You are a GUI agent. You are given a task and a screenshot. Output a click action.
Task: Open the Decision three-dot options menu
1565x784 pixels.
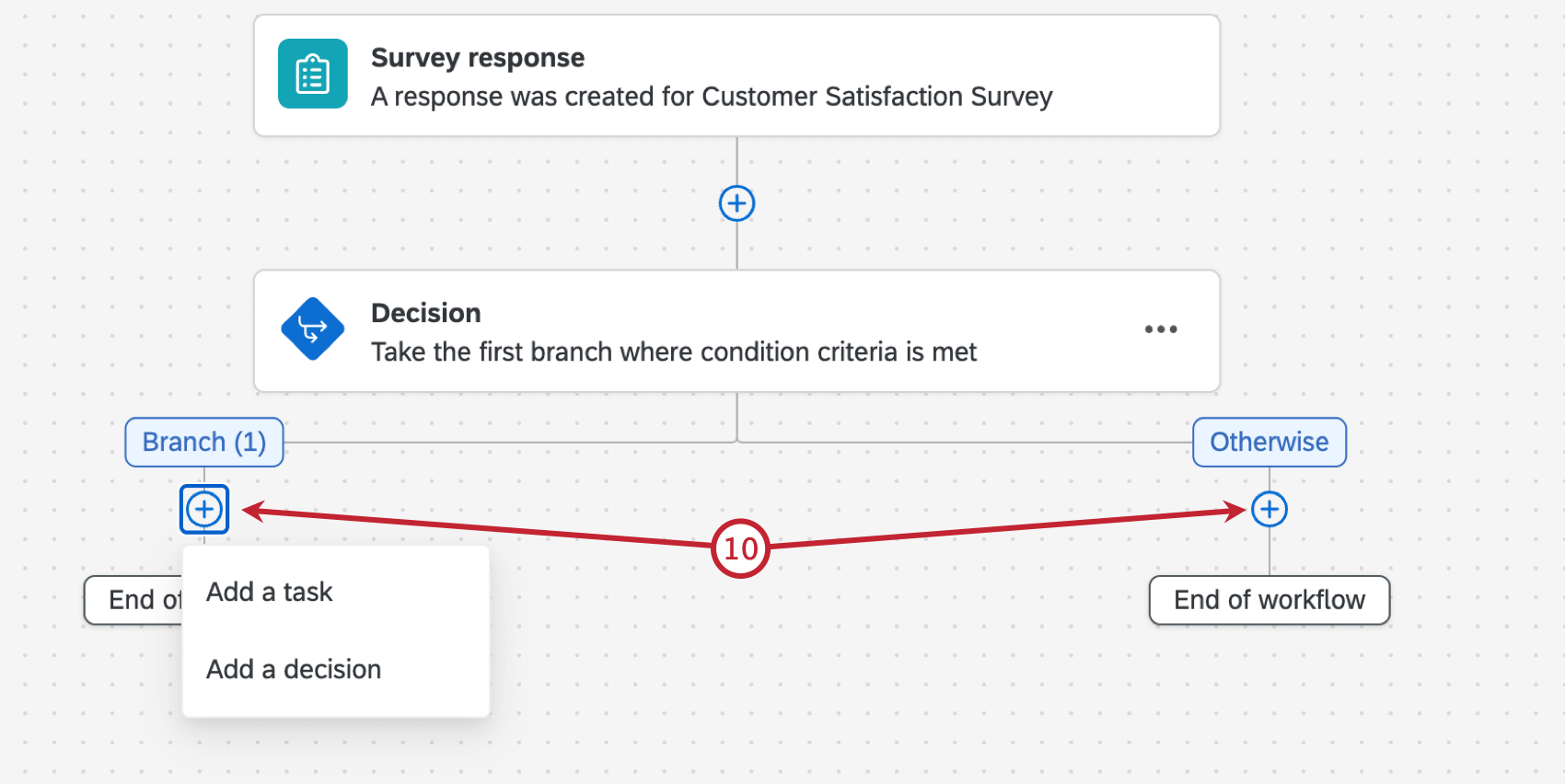click(x=1160, y=329)
